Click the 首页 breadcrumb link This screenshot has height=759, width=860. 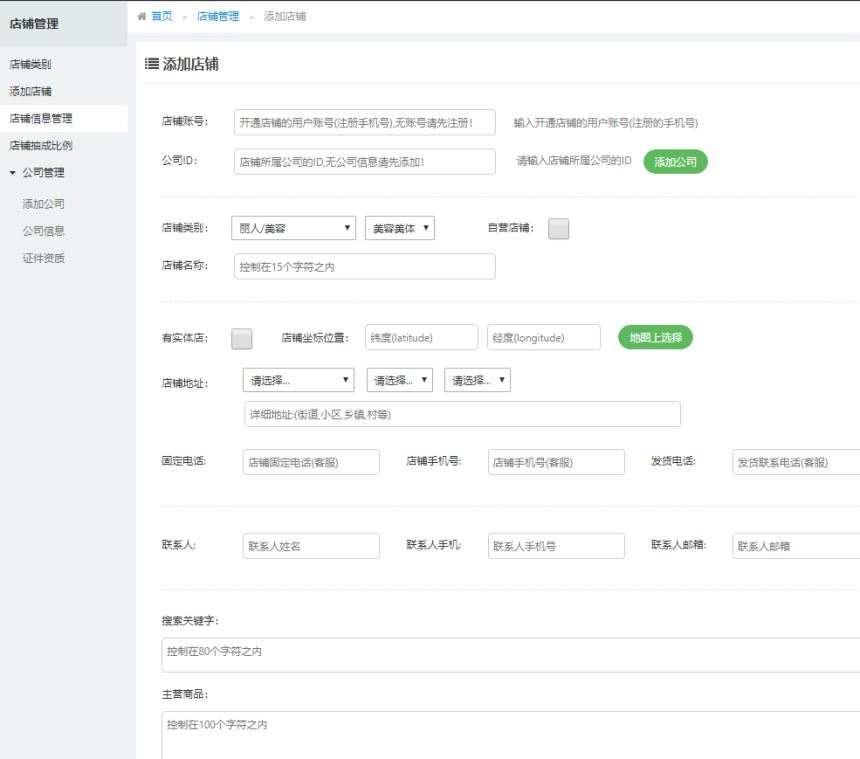pyautogui.click(x=162, y=16)
